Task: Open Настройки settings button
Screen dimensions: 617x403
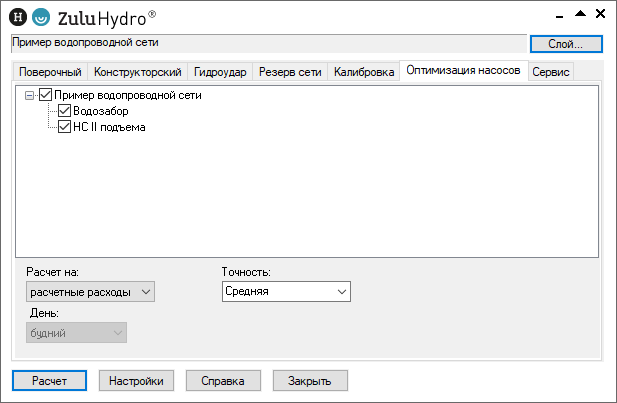Action: [137, 381]
